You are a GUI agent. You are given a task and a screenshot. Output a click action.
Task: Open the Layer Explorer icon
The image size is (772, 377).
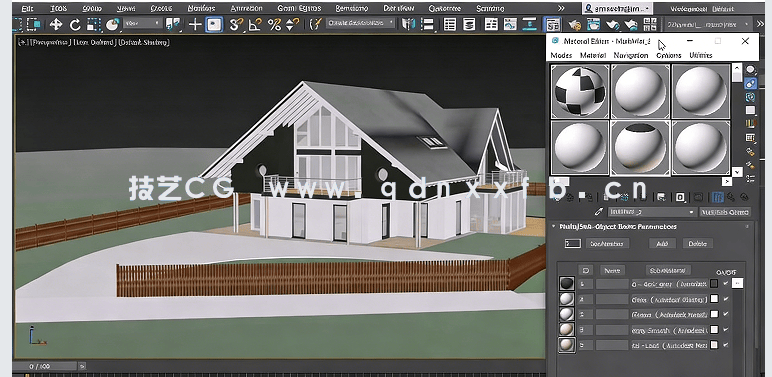point(469,24)
